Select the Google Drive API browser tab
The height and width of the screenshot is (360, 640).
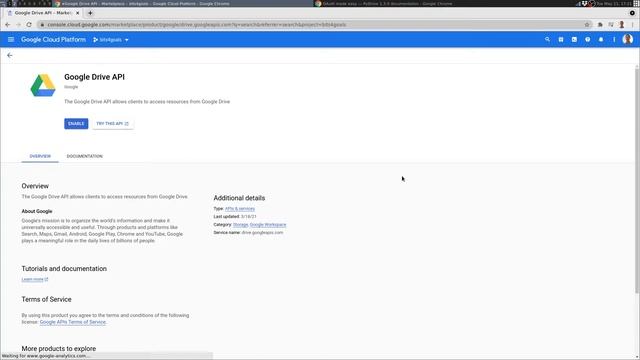tap(43, 13)
